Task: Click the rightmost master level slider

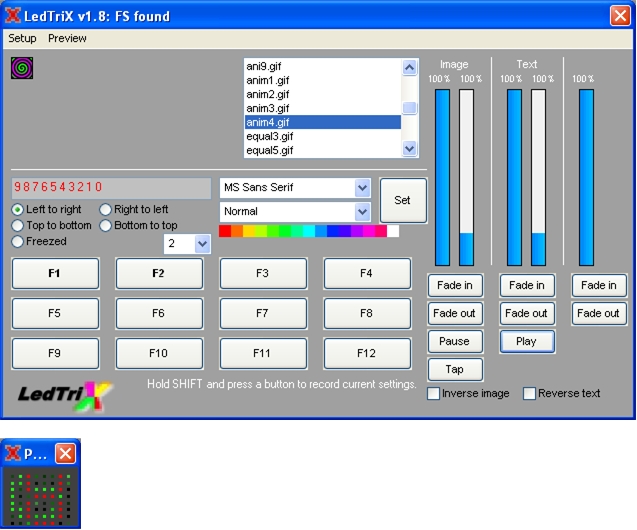Action: point(586,177)
